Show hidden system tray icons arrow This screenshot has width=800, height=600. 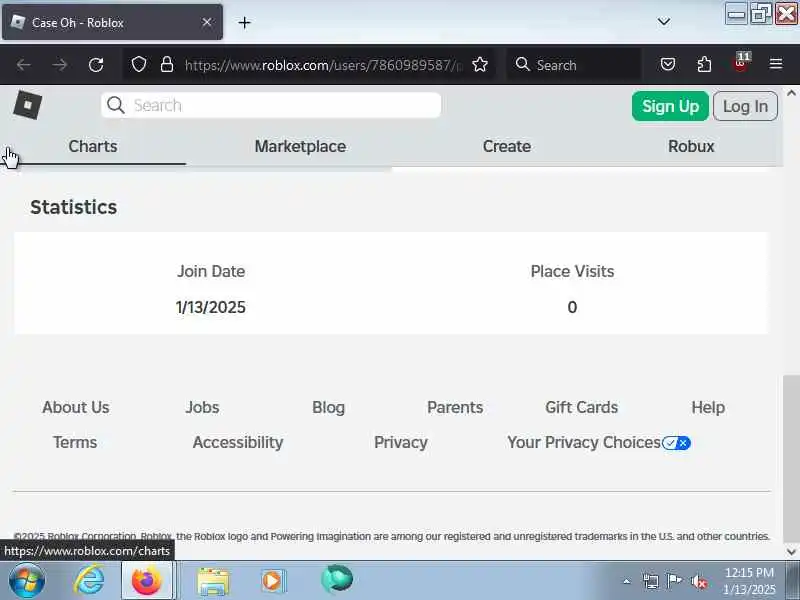click(627, 581)
